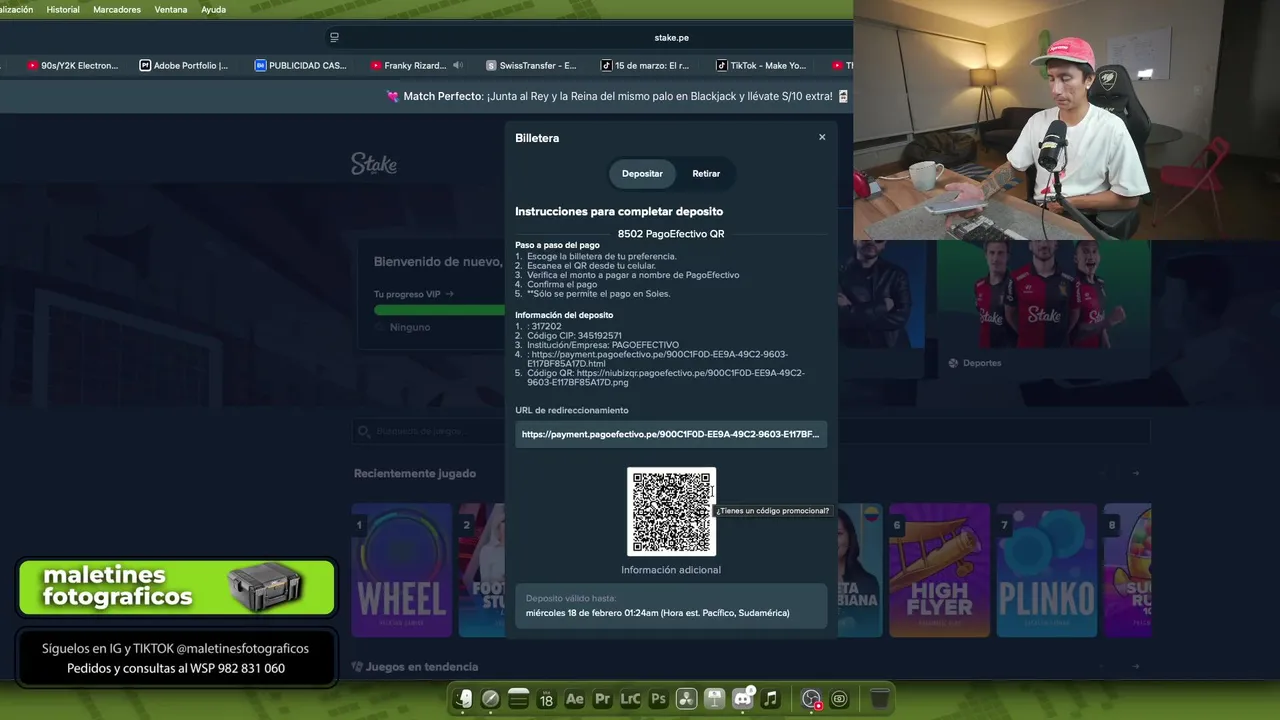Open the Tu progreso VIP link
The width and height of the screenshot is (1280, 720).
coord(413,294)
